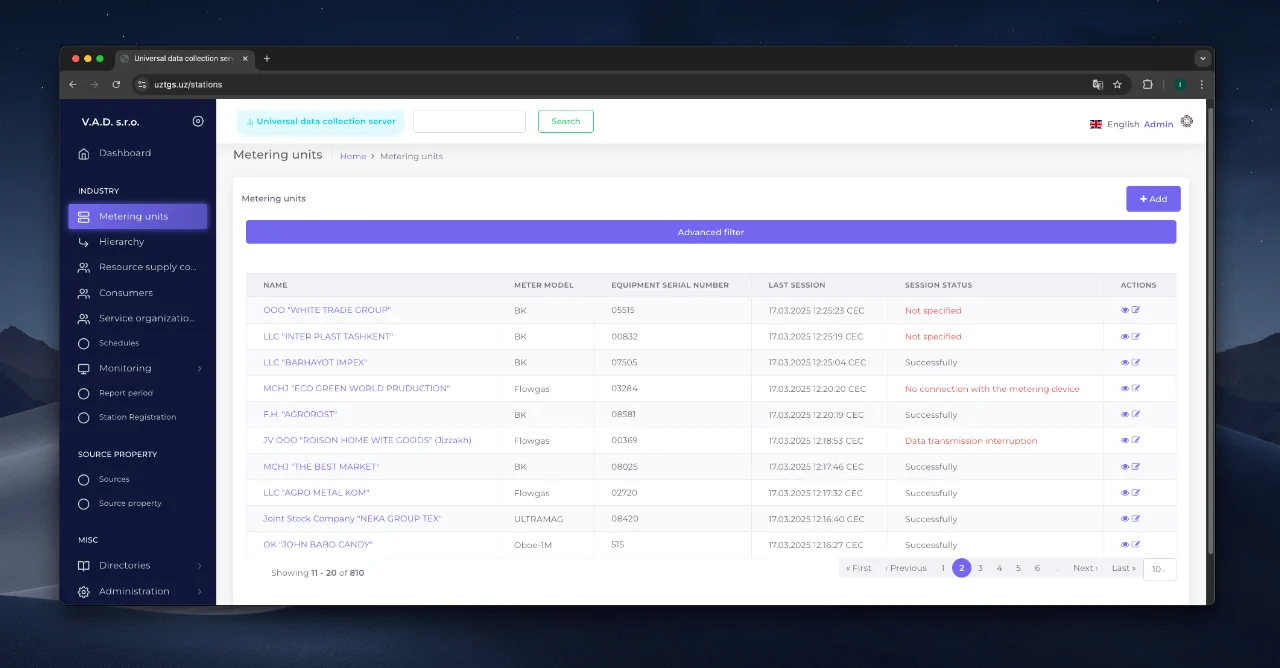Open the settings gear beside Admin
The height and width of the screenshot is (668, 1280).
(x=1187, y=121)
